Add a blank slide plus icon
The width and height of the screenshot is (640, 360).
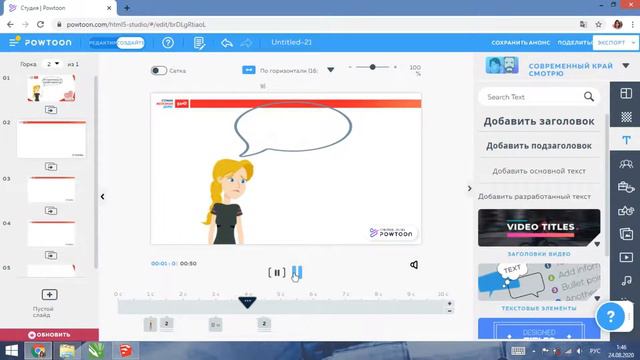point(49,294)
